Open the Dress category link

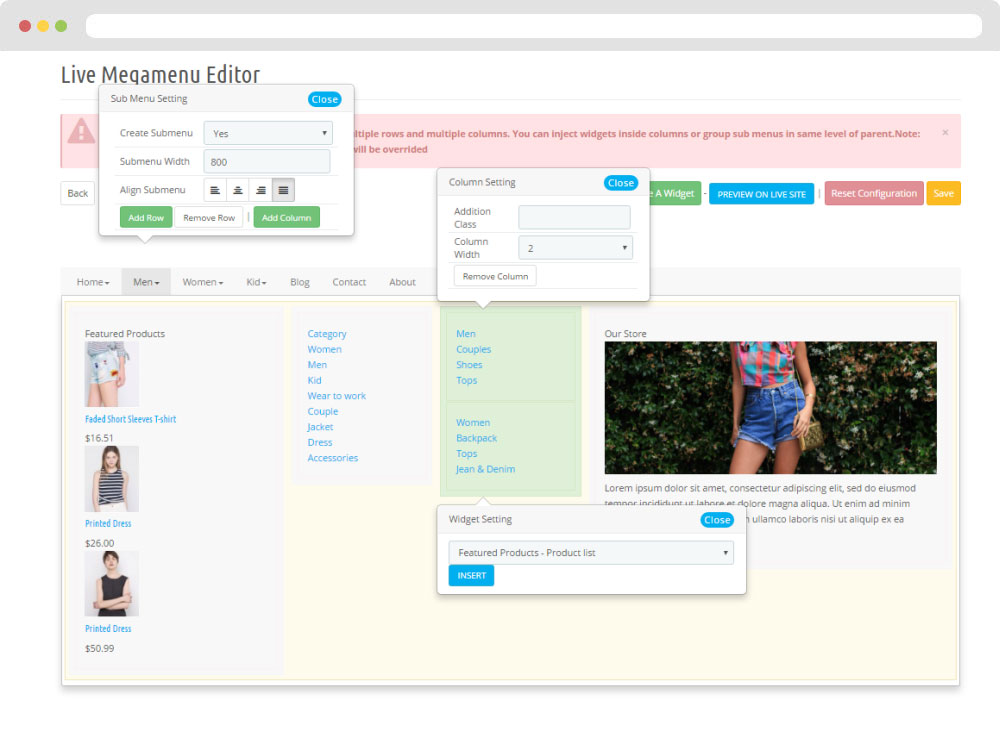point(320,443)
